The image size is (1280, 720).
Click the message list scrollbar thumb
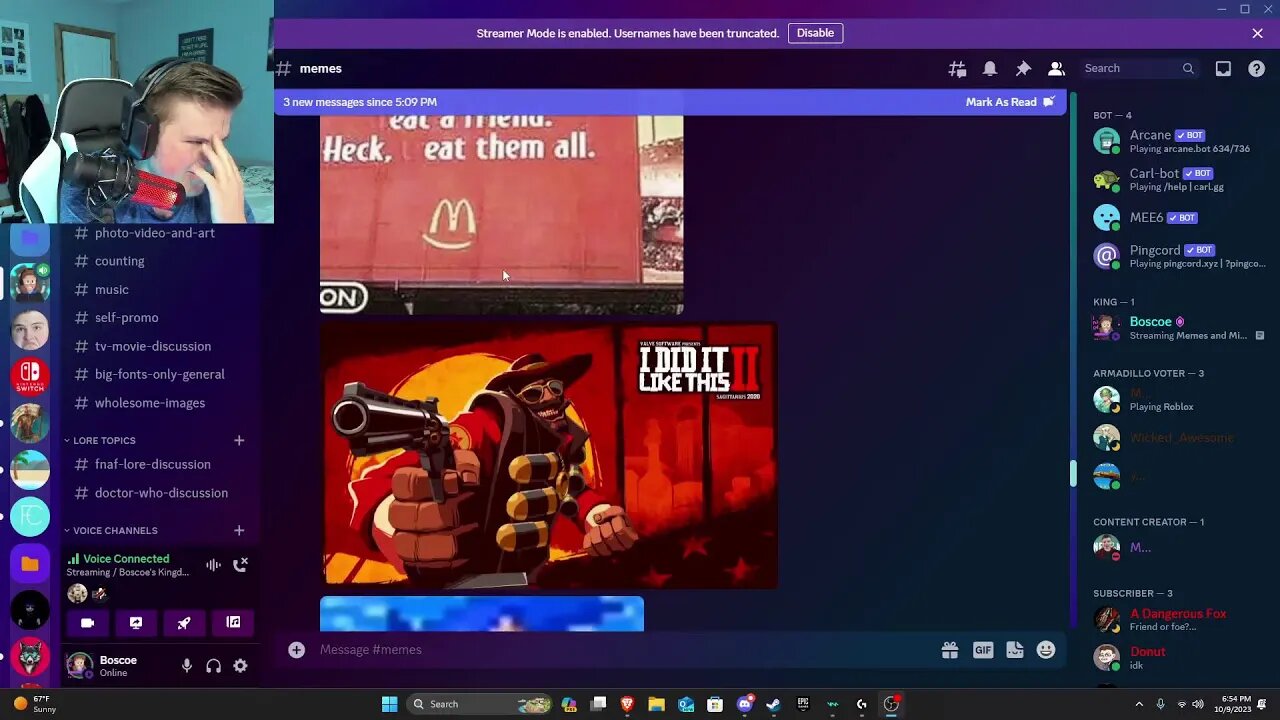click(1073, 473)
